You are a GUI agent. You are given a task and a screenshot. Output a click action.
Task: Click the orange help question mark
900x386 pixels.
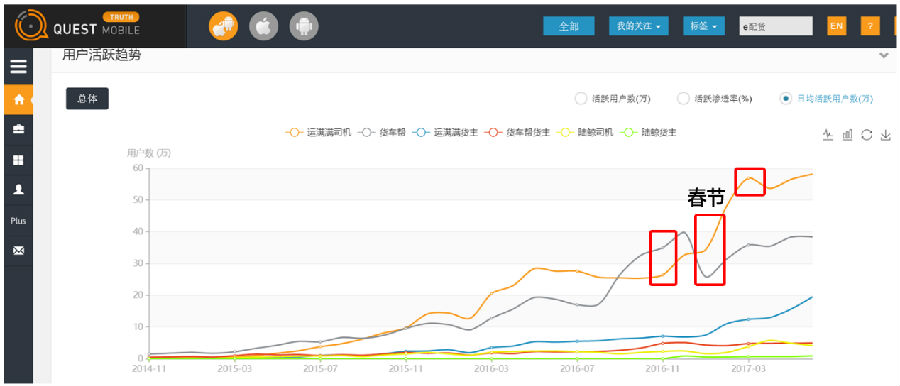(870, 26)
